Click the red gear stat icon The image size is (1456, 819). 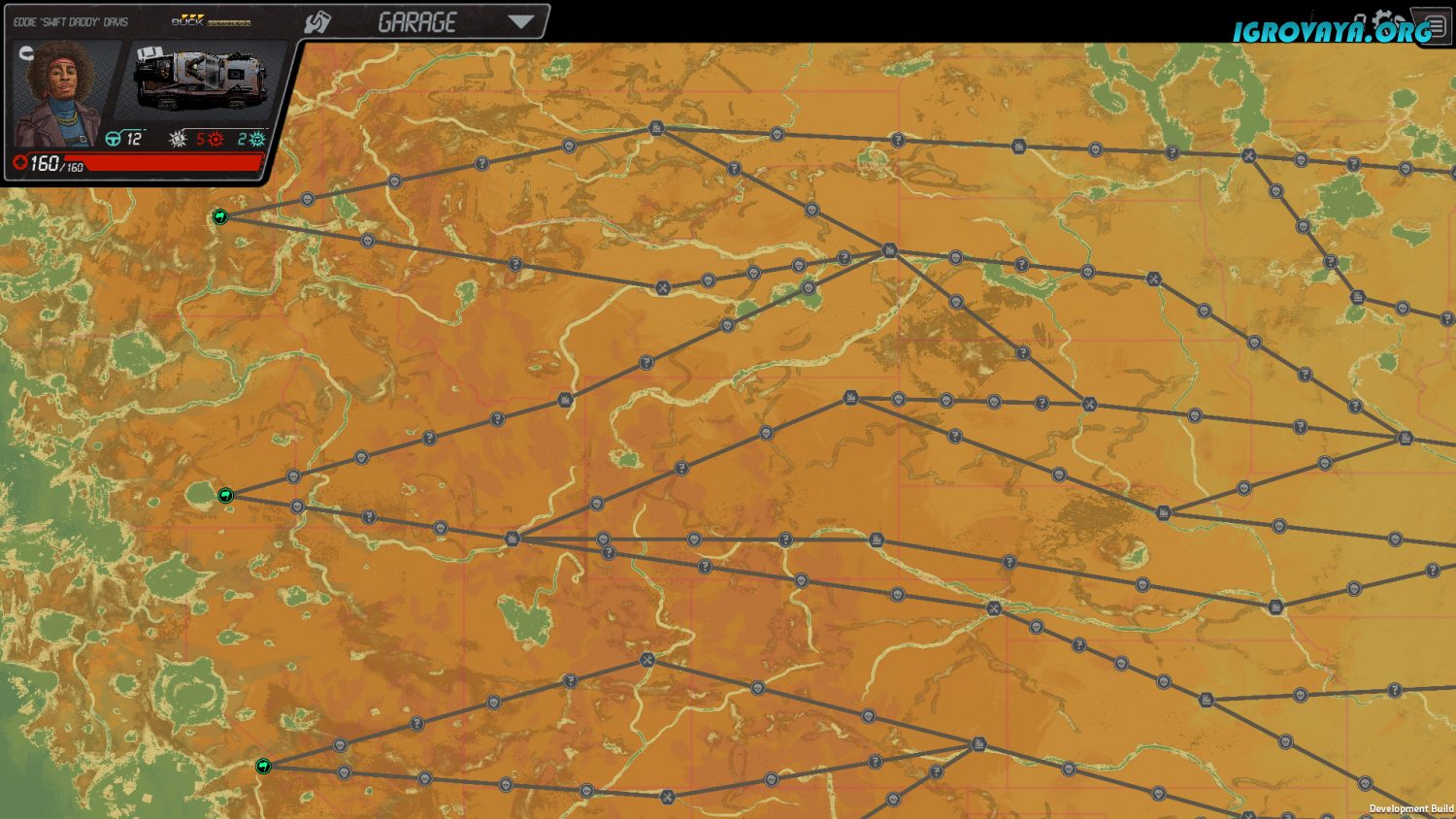click(215, 139)
